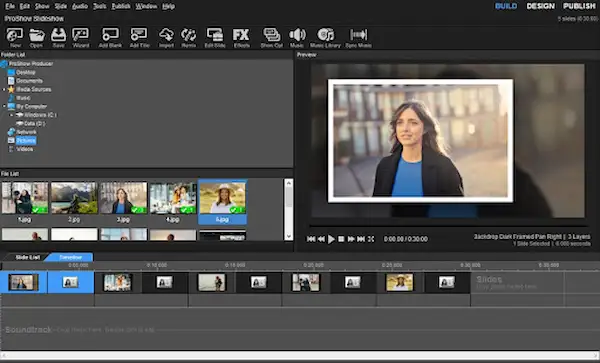
Task: Insert a slide with Add Blank
Action: pos(110,38)
